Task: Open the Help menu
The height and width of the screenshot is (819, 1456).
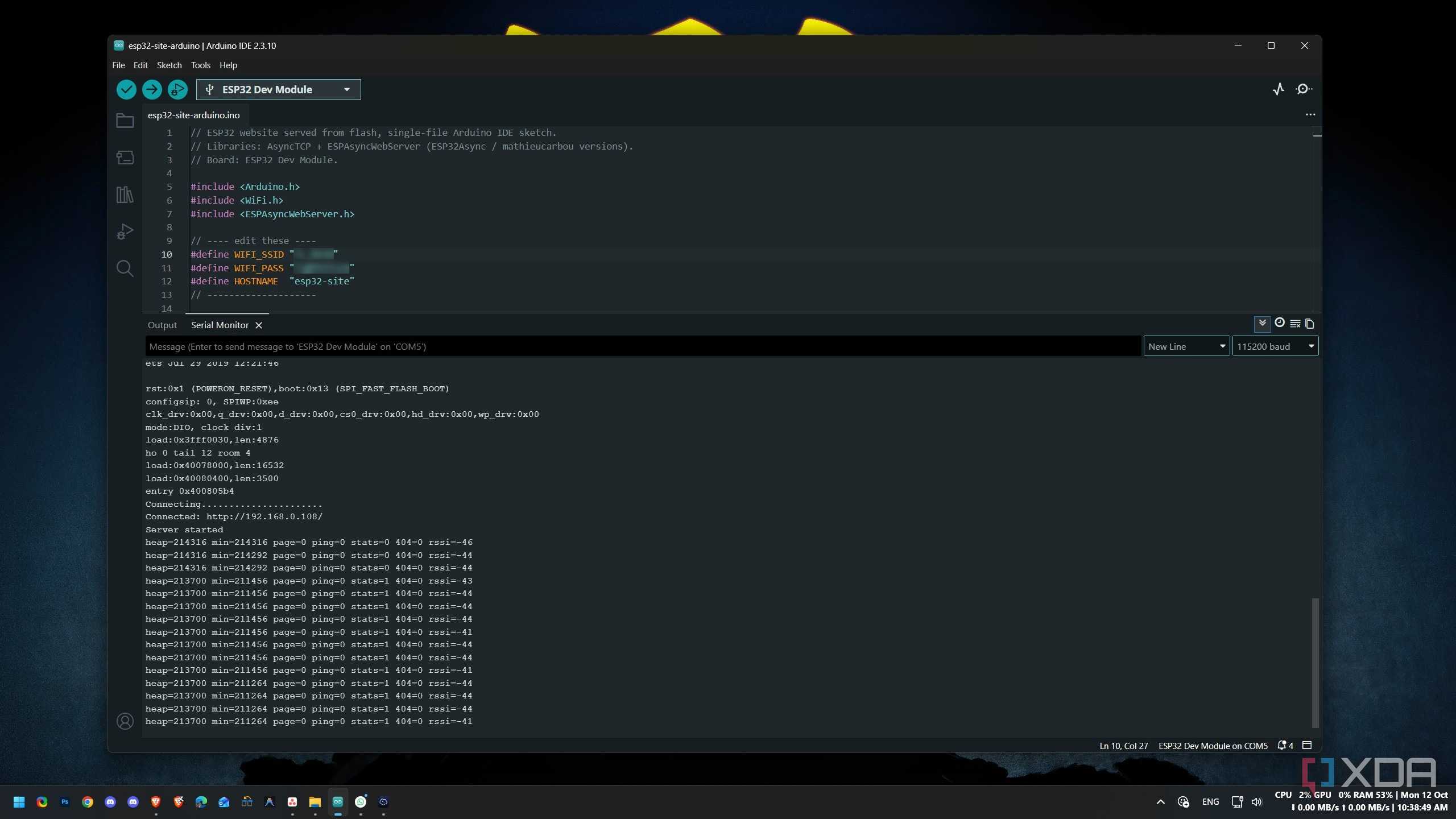Action: tap(228, 65)
